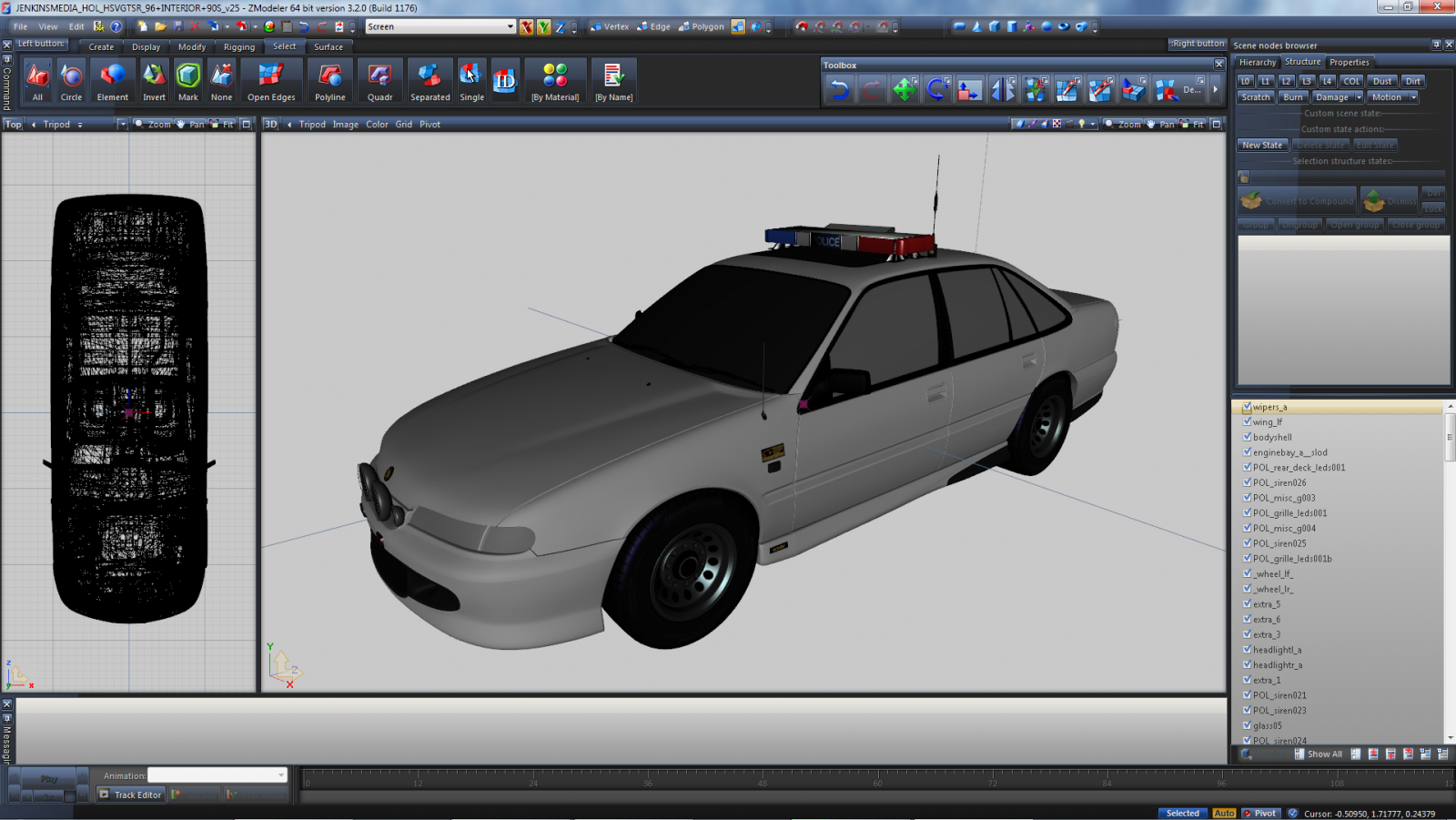The height and width of the screenshot is (820, 1456).
Task: Toggle the X axis constraint button
Action: (x=526, y=26)
